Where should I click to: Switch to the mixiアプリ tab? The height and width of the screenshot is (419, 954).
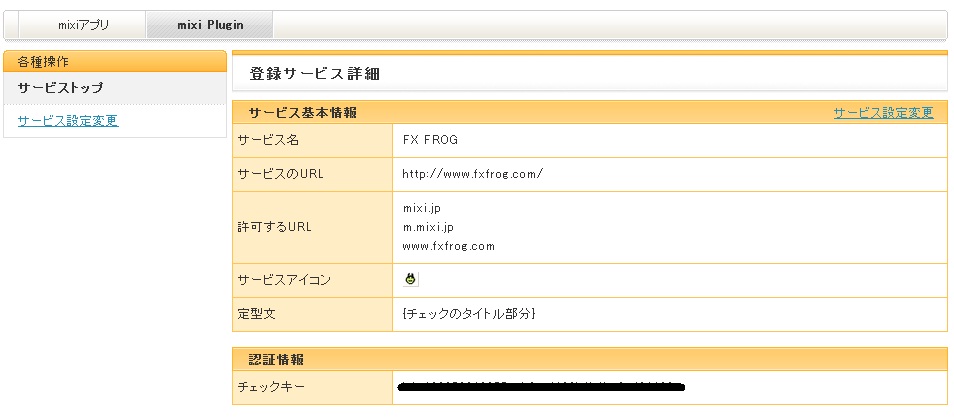(84, 25)
